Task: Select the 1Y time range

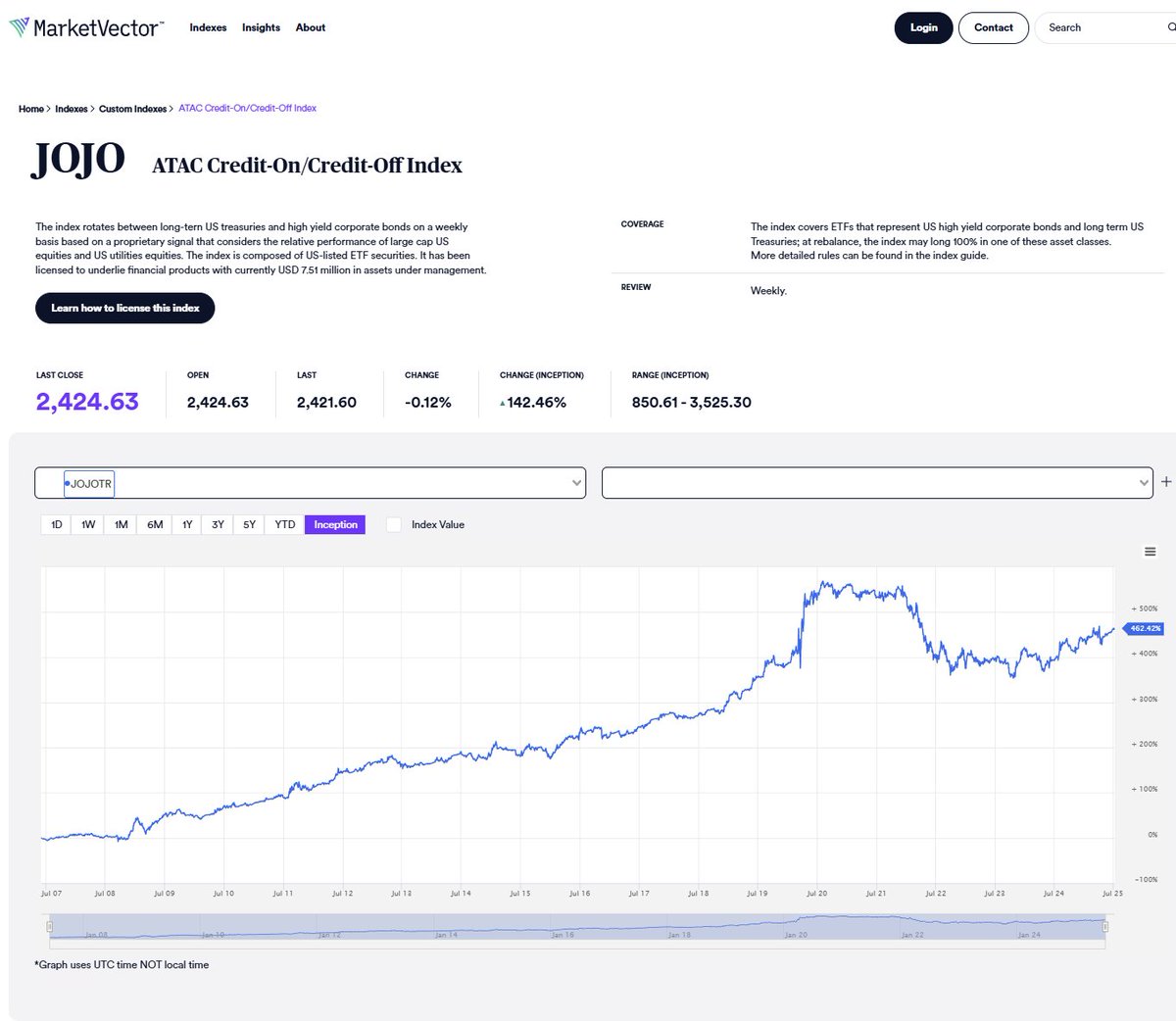Action: 187,524
